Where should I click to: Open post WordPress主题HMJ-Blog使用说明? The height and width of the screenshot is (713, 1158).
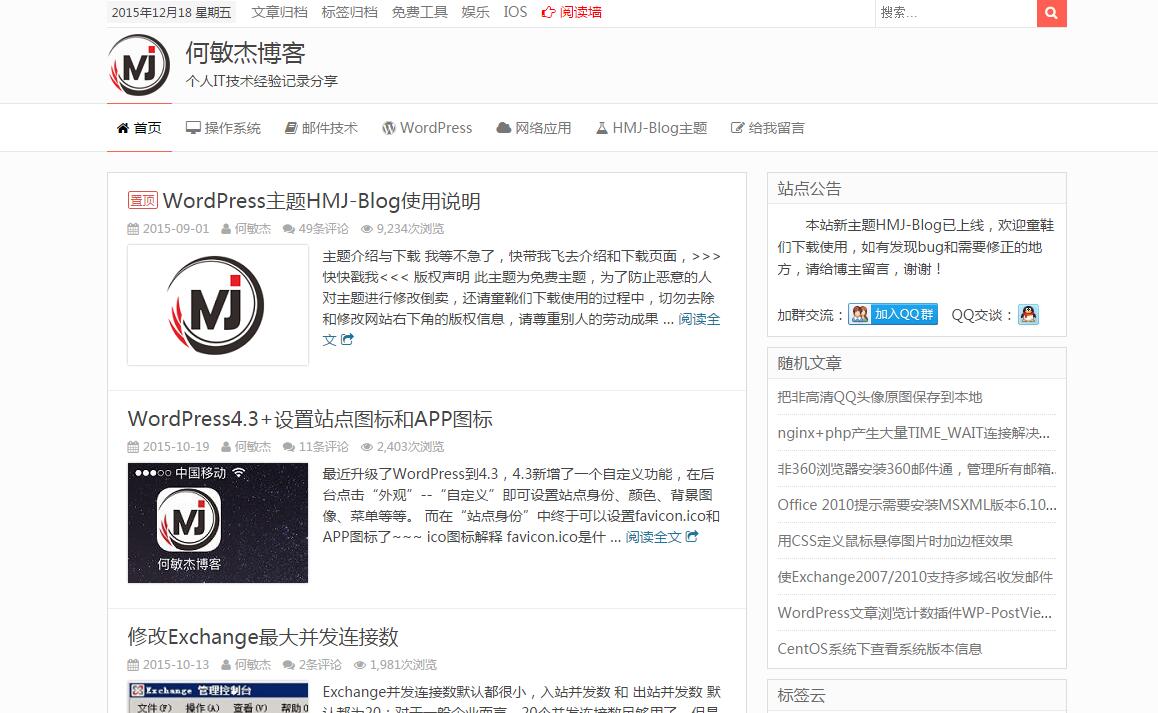321,201
